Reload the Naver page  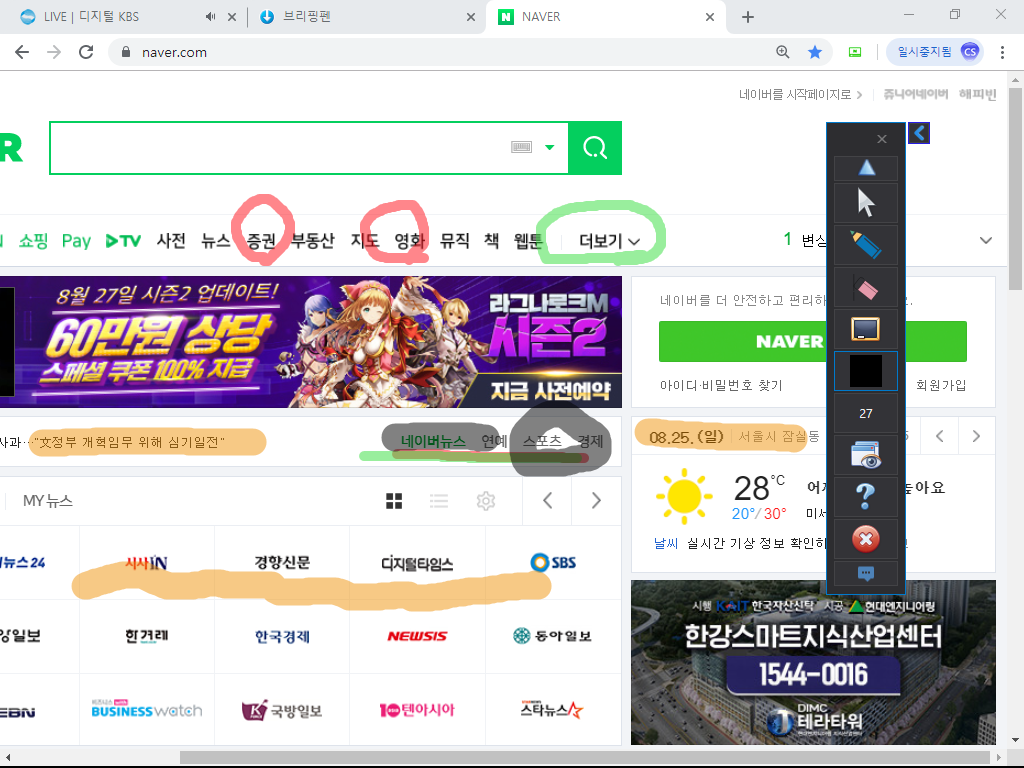(86, 52)
